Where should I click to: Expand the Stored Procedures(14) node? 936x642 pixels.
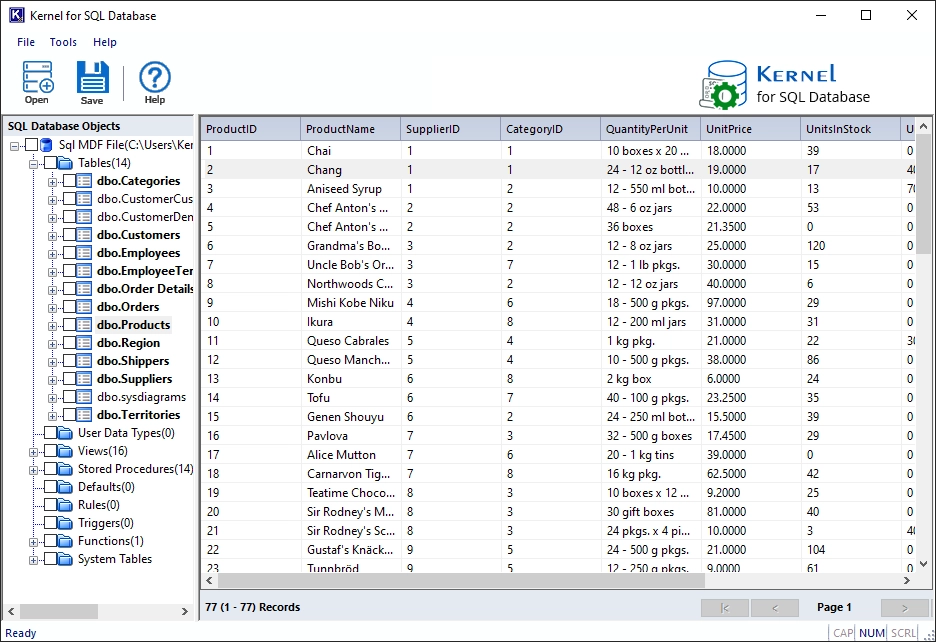(33, 470)
